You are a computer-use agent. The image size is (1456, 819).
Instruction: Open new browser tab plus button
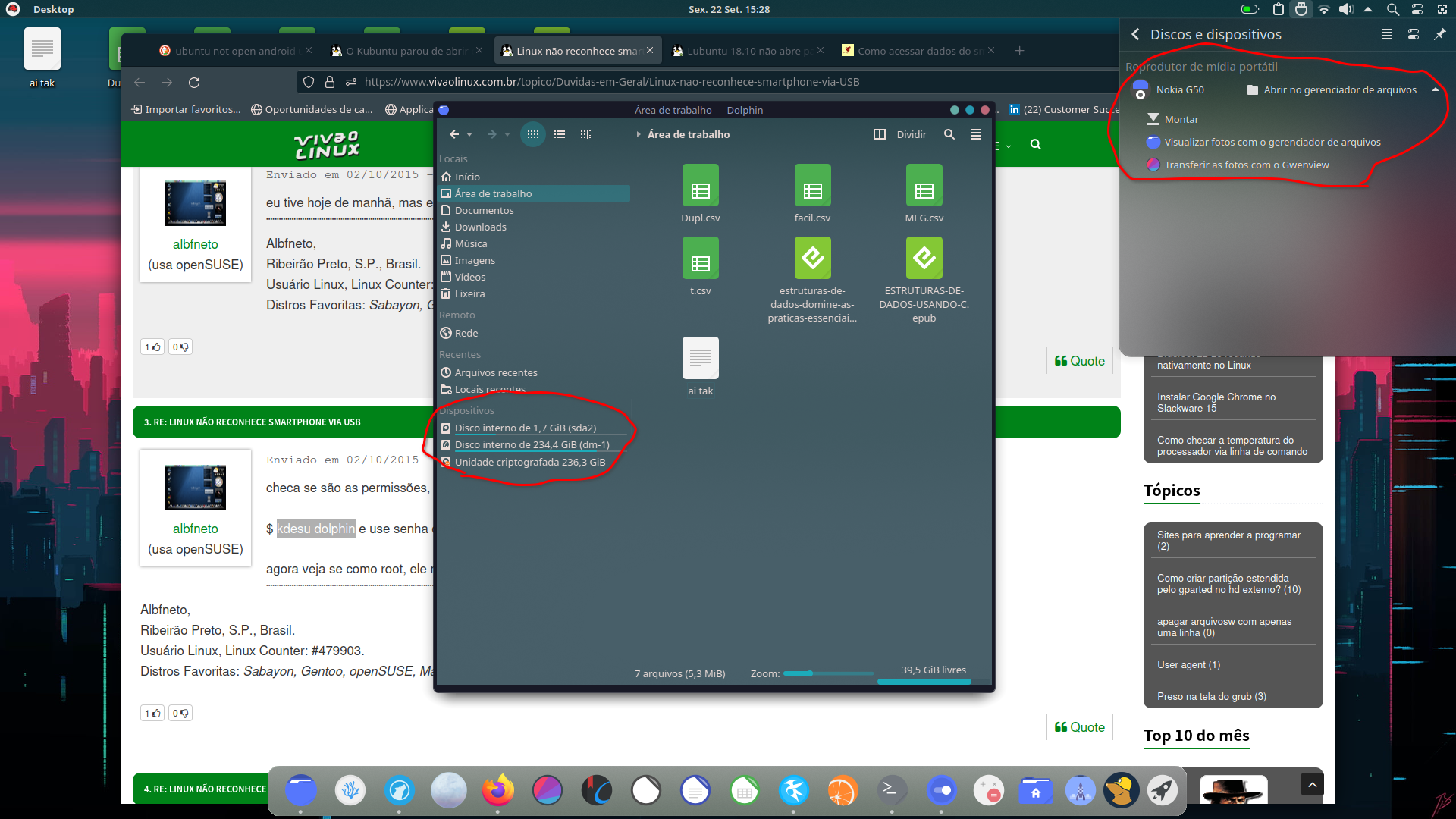pos(1020,51)
